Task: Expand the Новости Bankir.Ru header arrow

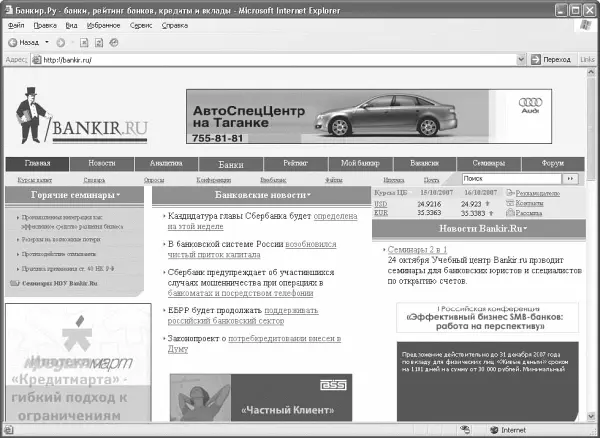Action: (525, 229)
